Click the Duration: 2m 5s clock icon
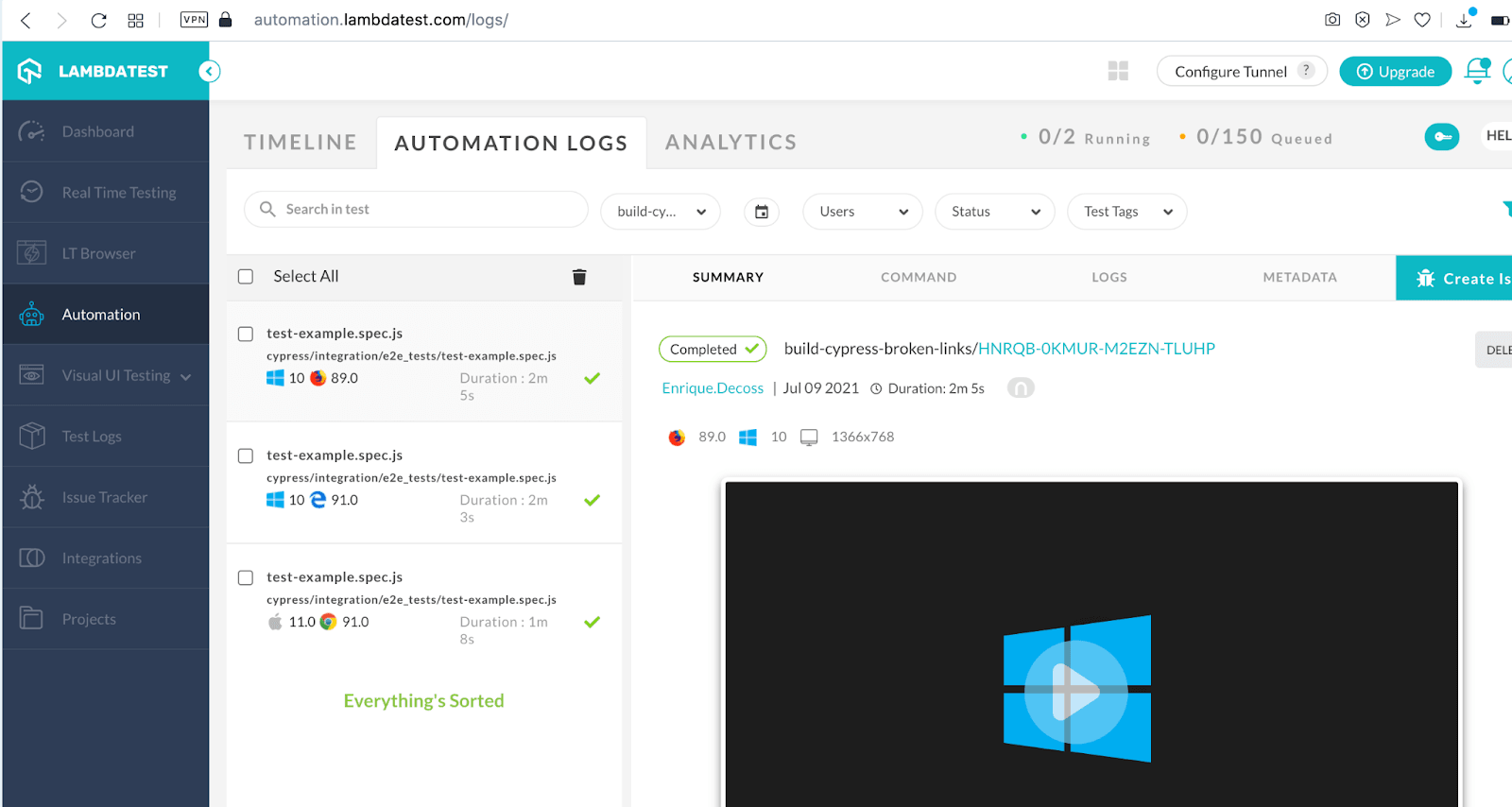1512x807 pixels. click(876, 388)
